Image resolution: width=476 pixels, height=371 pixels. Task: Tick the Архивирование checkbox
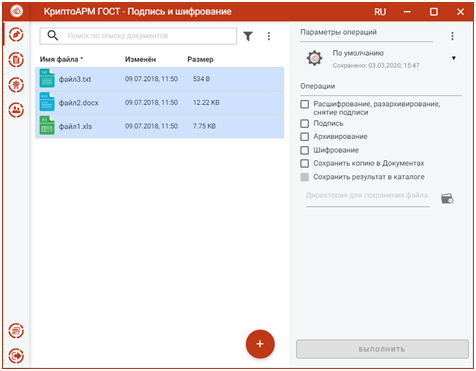pos(305,137)
